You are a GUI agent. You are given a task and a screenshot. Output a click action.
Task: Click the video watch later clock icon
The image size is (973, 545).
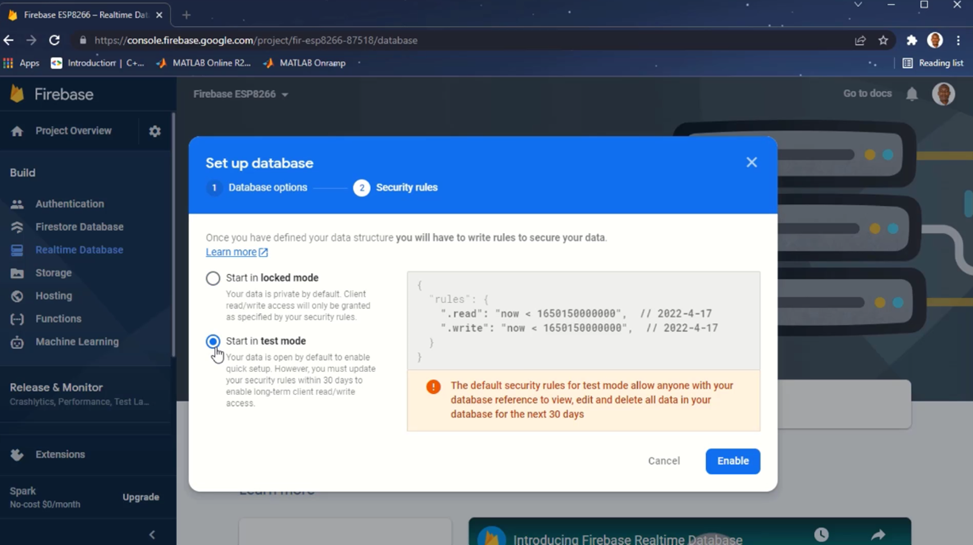point(822,534)
